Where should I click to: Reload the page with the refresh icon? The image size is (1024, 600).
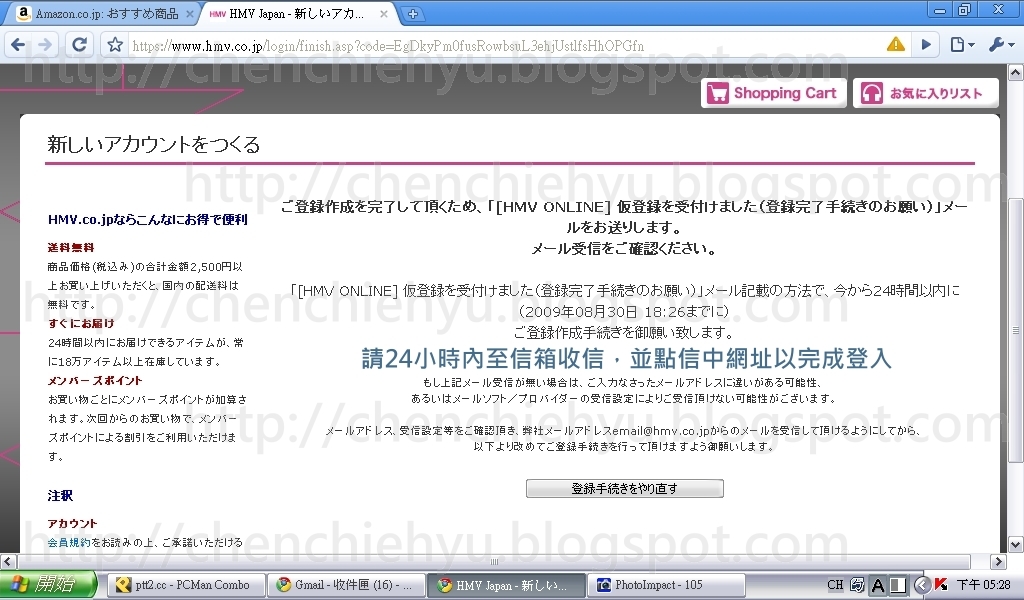click(80, 44)
